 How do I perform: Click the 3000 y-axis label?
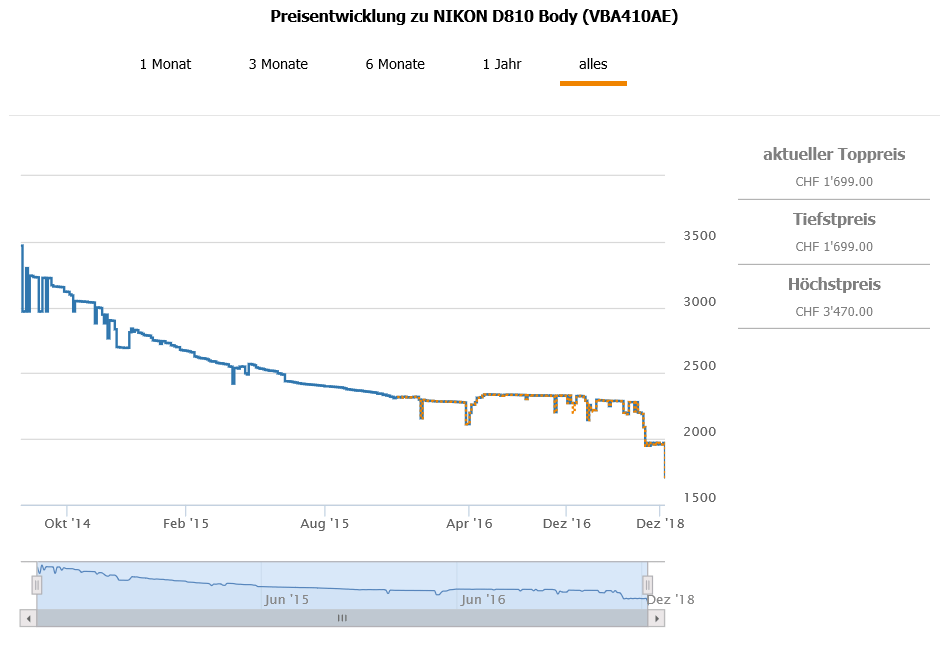[700, 301]
